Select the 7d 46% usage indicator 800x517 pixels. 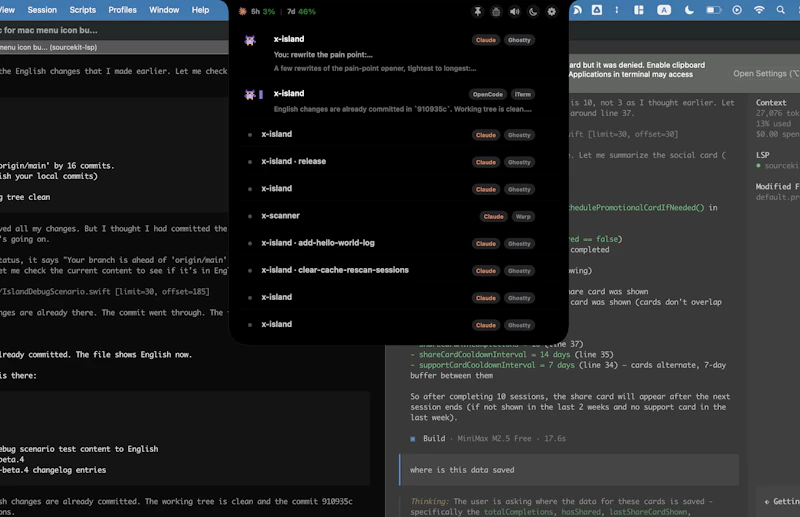[301, 11]
